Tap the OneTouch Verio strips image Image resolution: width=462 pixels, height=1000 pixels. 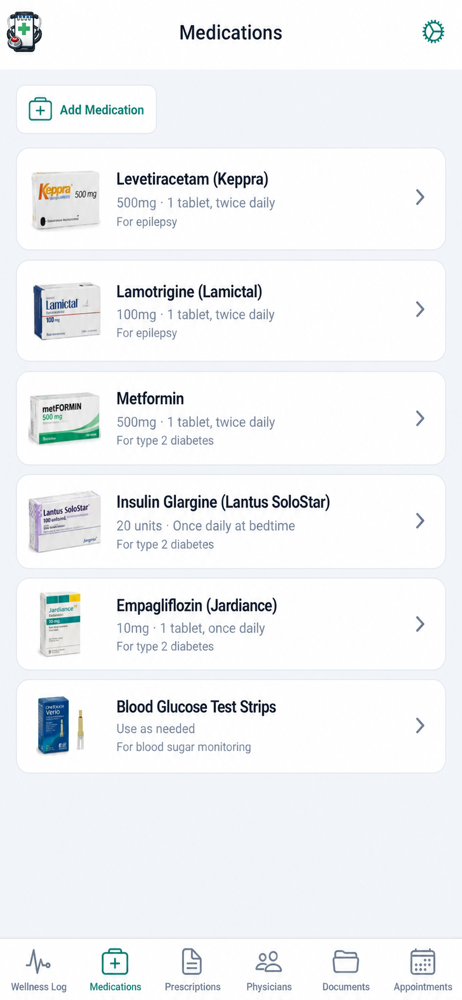(x=61, y=726)
